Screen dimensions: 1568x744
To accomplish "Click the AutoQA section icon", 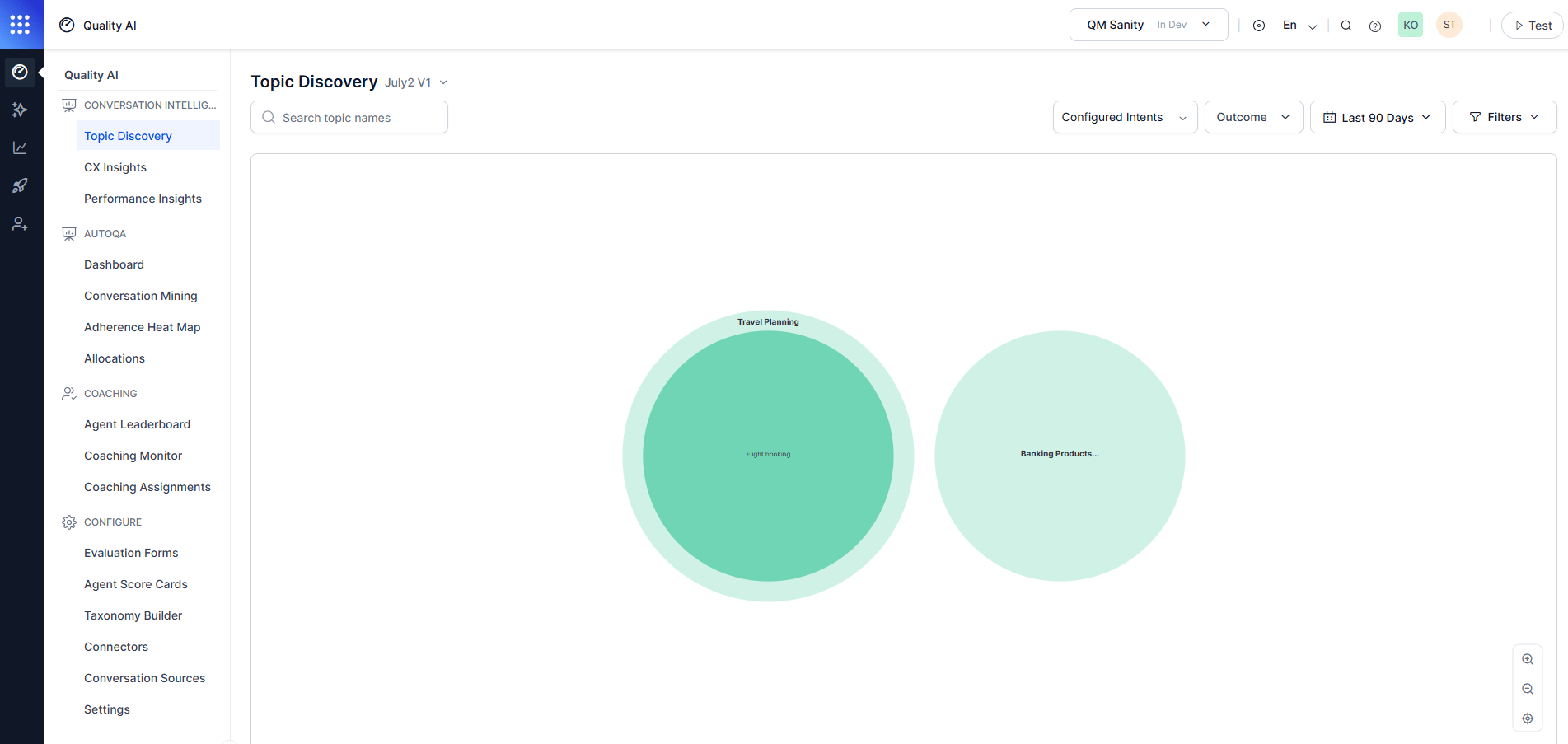I will click(x=69, y=234).
